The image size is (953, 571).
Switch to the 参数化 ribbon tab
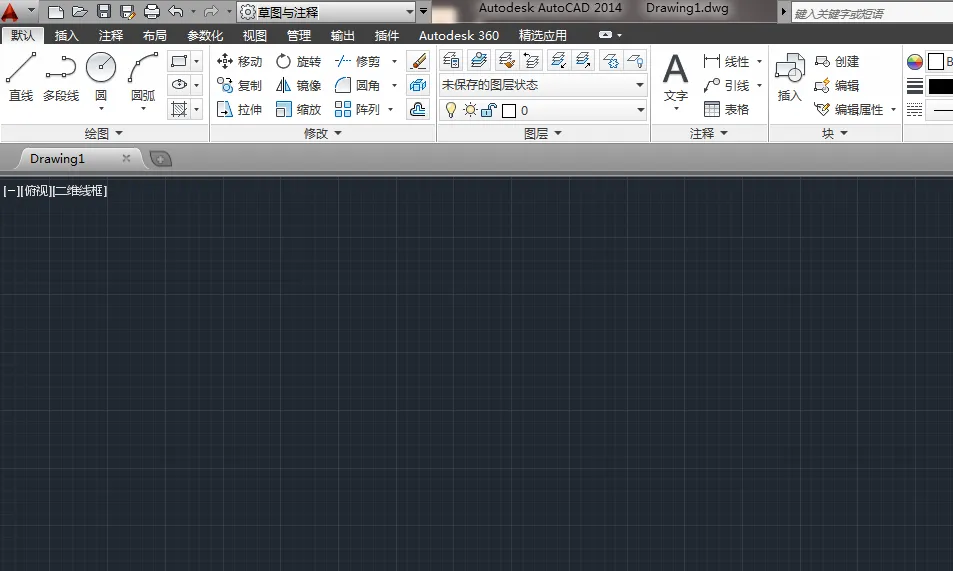[205, 36]
